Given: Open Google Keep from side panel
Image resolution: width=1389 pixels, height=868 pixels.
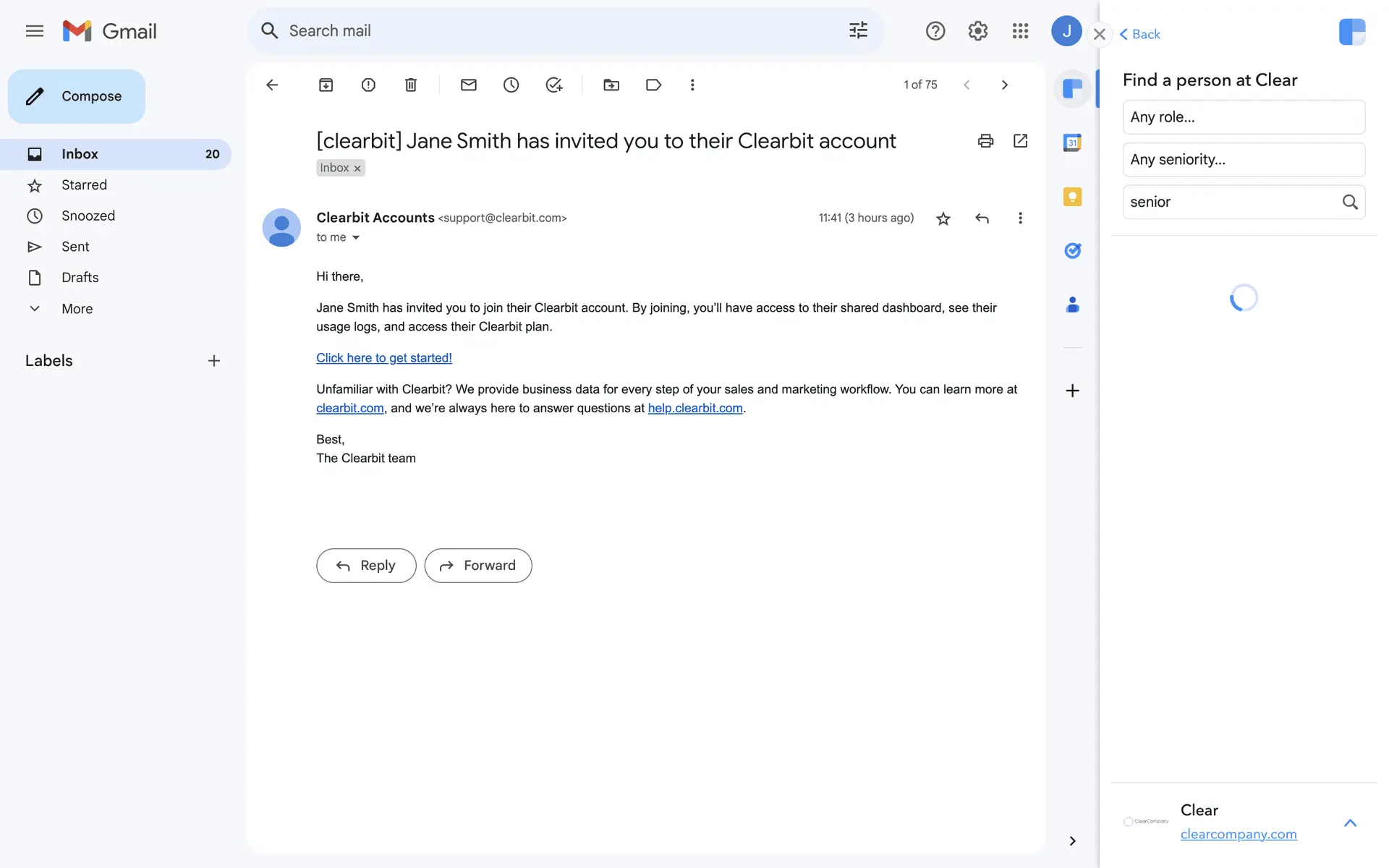Looking at the screenshot, I should pyautogui.click(x=1072, y=197).
